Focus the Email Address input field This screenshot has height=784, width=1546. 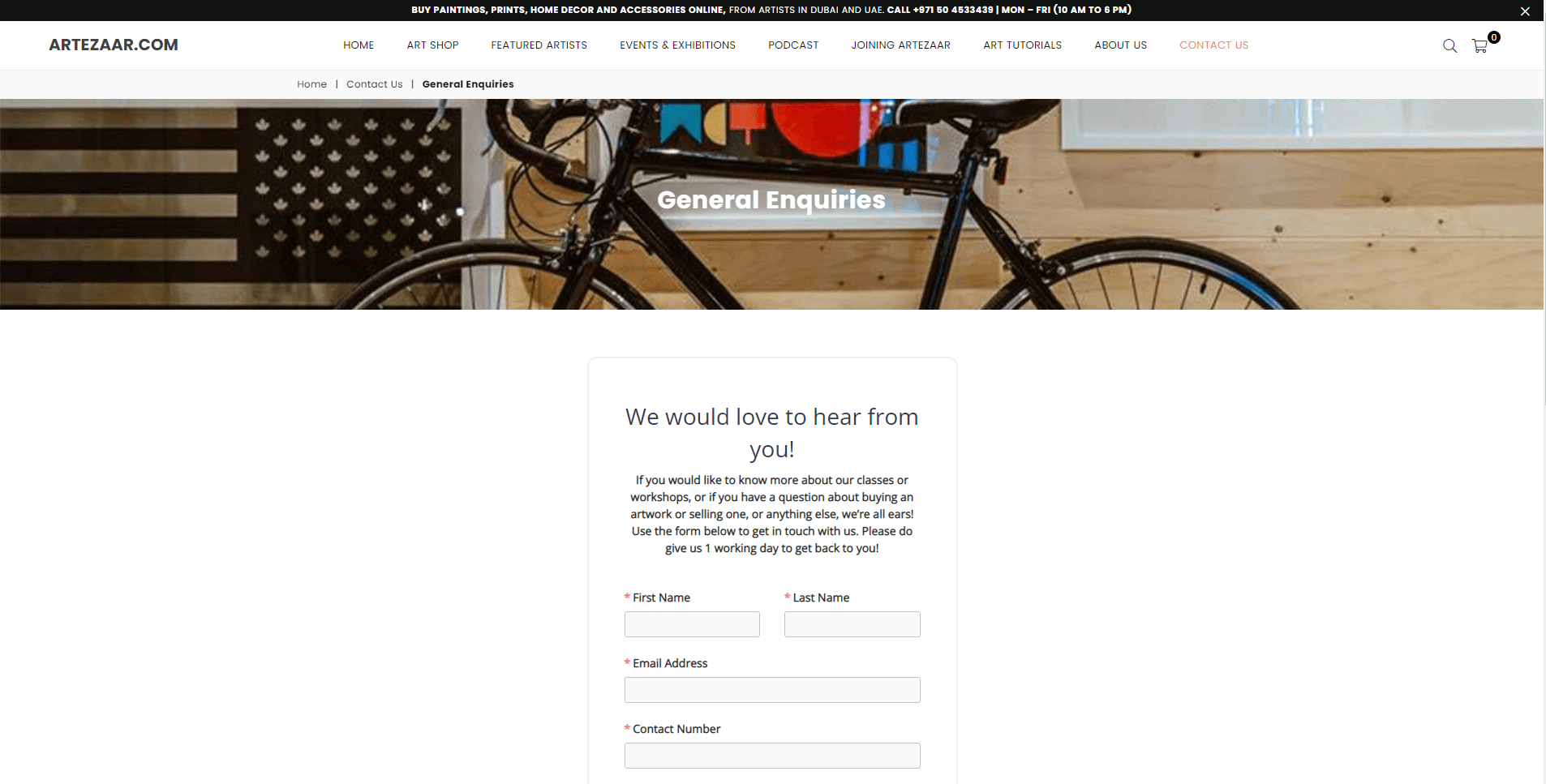coord(772,690)
